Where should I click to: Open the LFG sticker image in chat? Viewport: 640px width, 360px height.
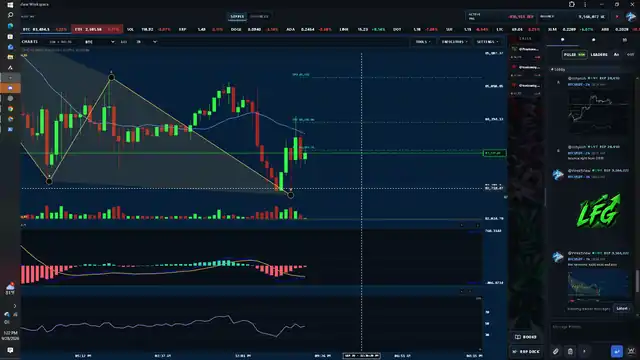[x=598, y=211]
